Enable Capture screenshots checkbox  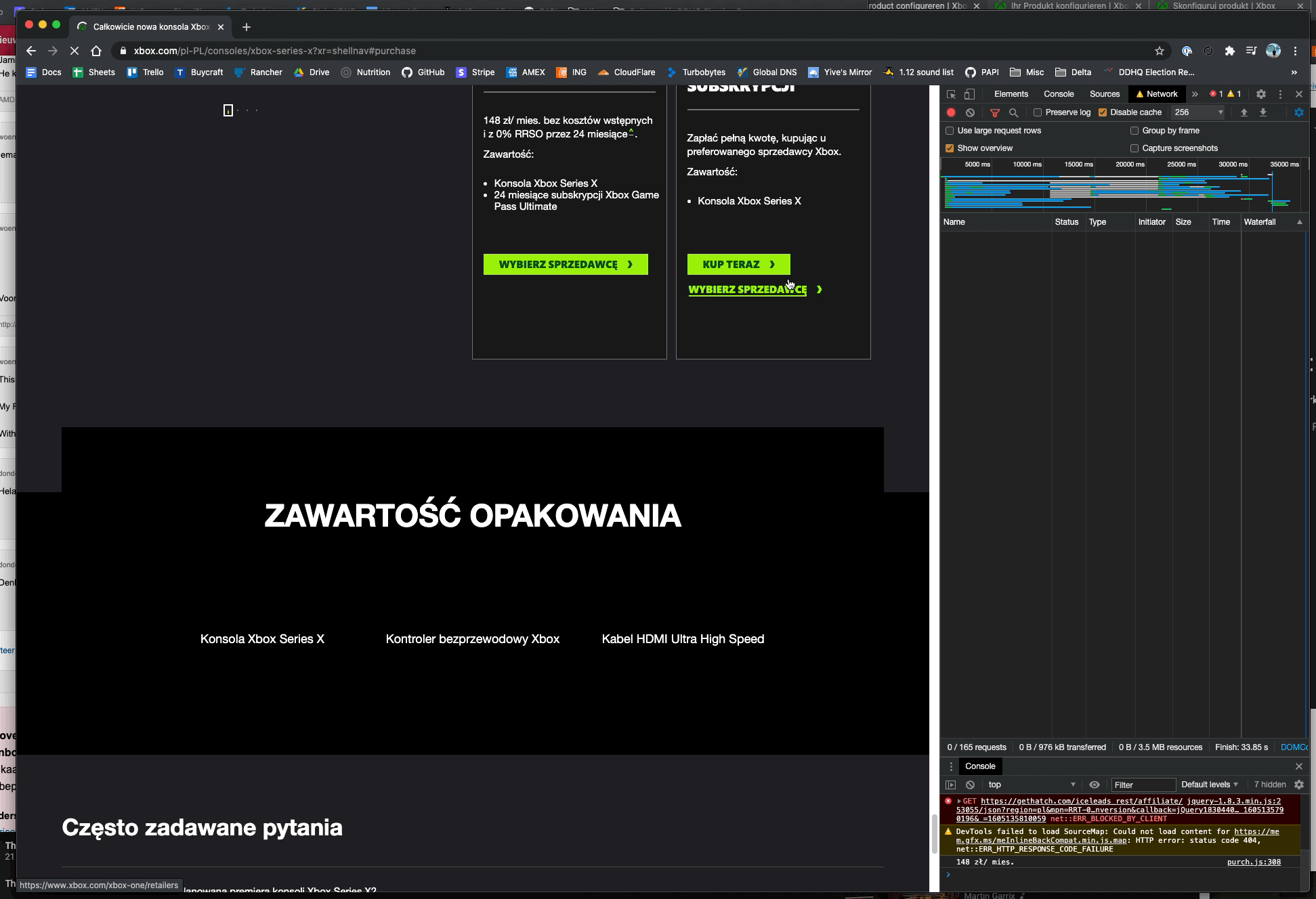[x=1134, y=148]
